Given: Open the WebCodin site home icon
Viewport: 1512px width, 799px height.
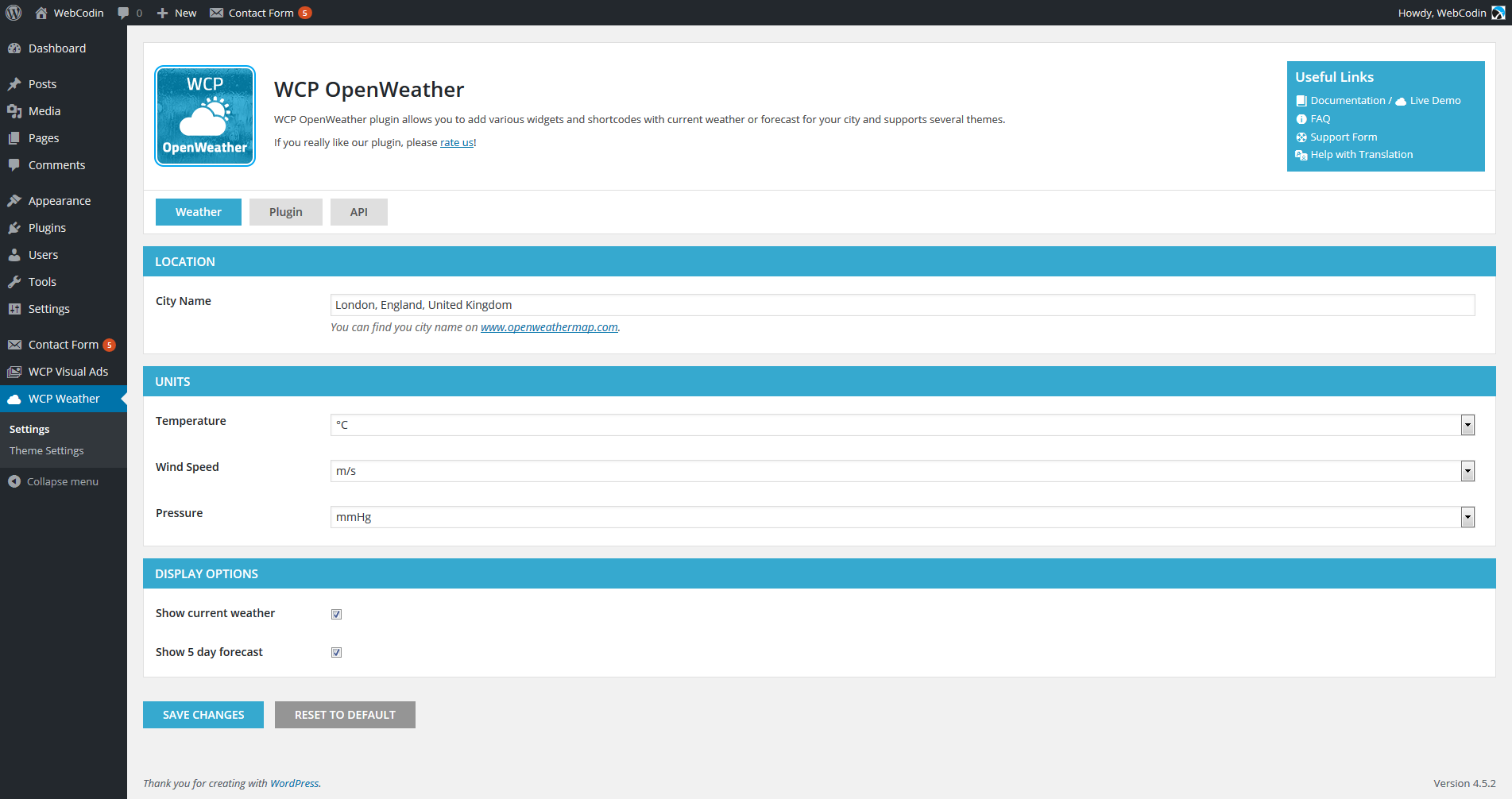Looking at the screenshot, I should [x=41, y=13].
